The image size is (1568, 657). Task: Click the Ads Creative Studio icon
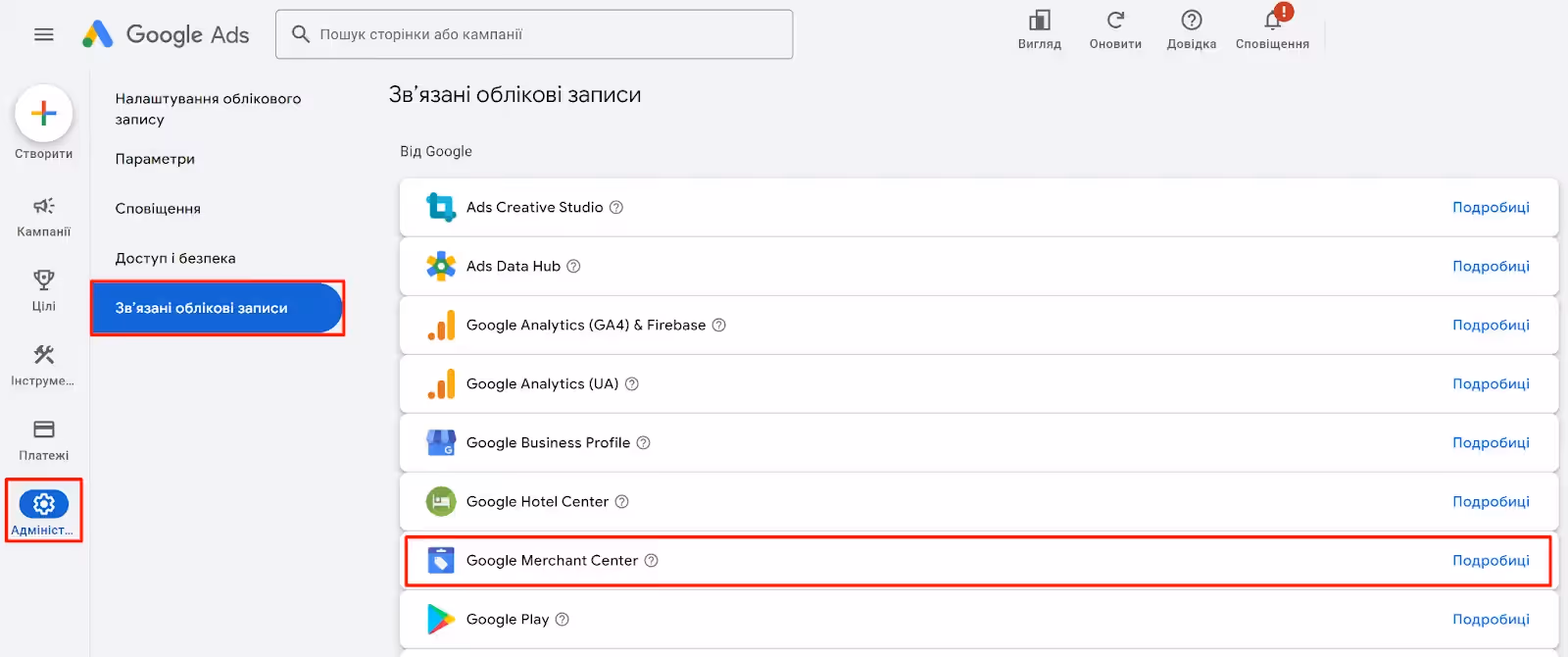(441, 207)
